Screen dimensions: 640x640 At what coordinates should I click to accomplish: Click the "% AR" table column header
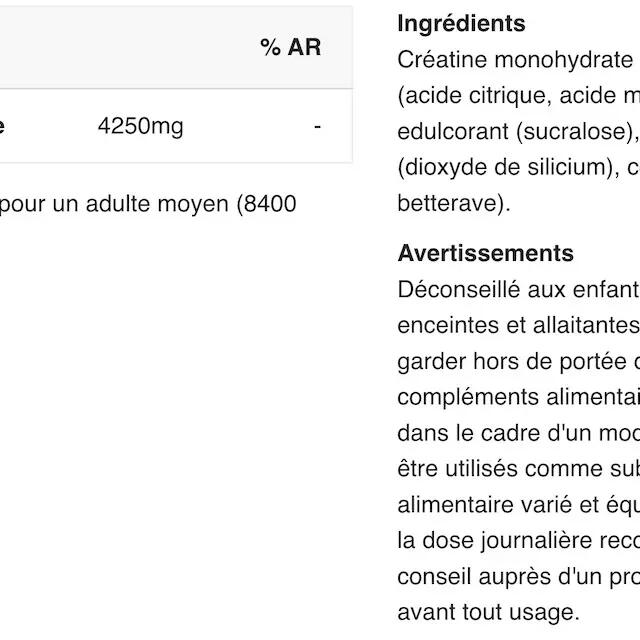(290, 47)
